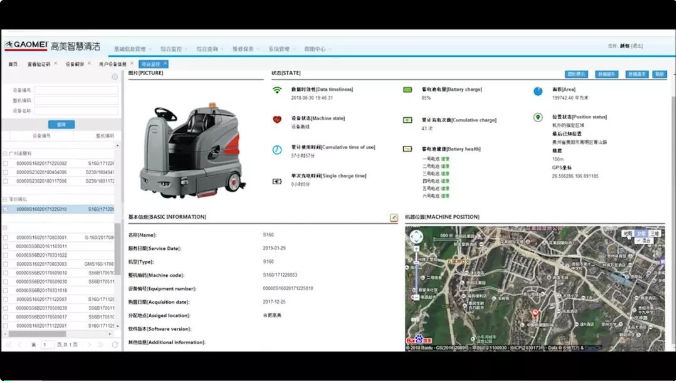Switch to the 首页 tab
The width and height of the screenshot is (676, 383).
pos(13,64)
